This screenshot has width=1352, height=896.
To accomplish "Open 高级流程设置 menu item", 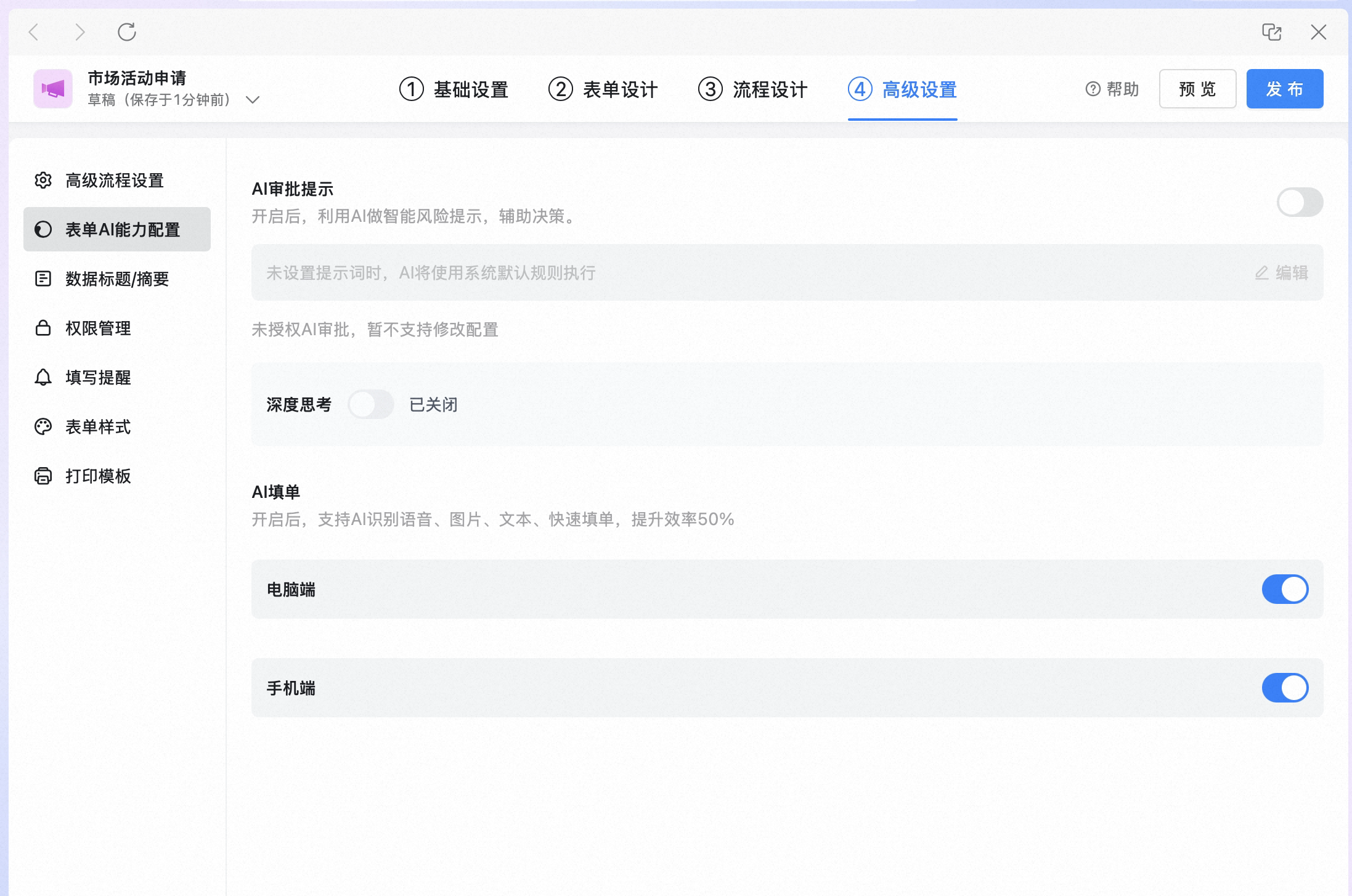I will click(117, 181).
